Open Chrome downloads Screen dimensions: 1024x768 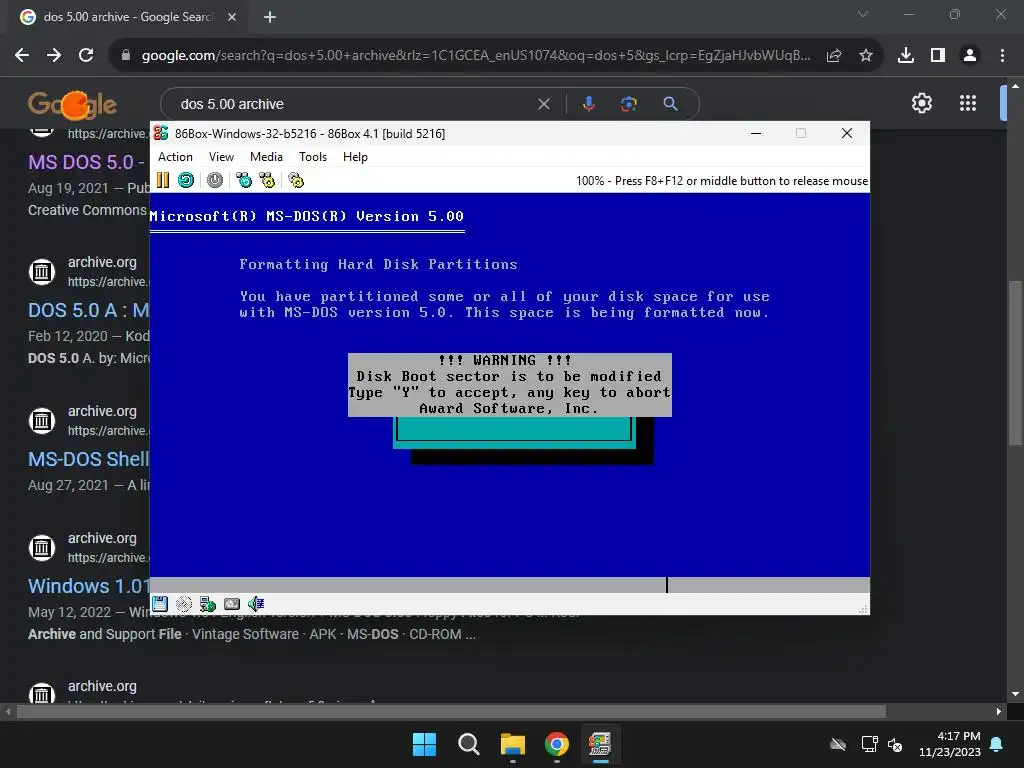(x=906, y=56)
